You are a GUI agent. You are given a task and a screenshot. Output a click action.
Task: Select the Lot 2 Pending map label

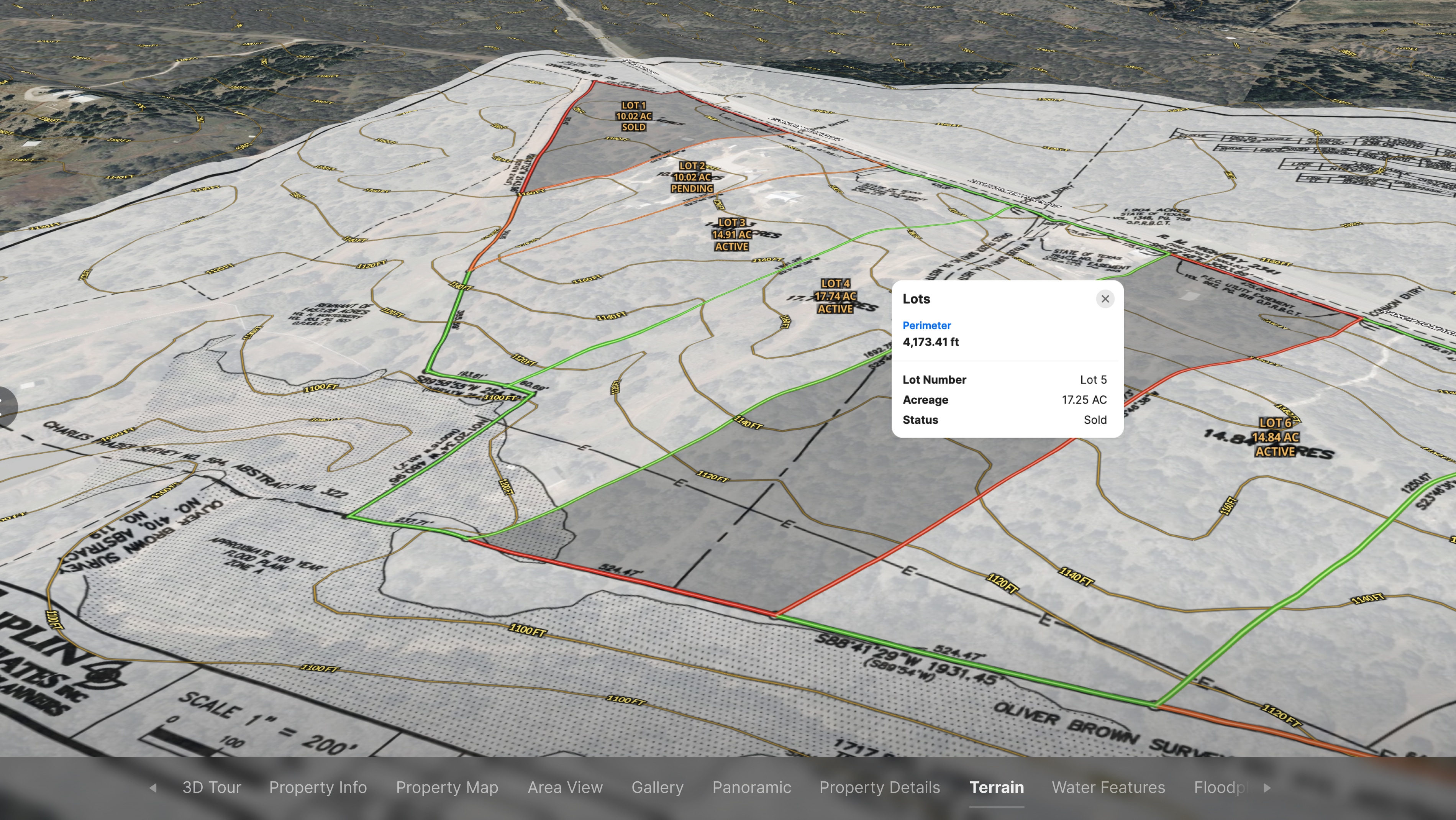click(692, 177)
